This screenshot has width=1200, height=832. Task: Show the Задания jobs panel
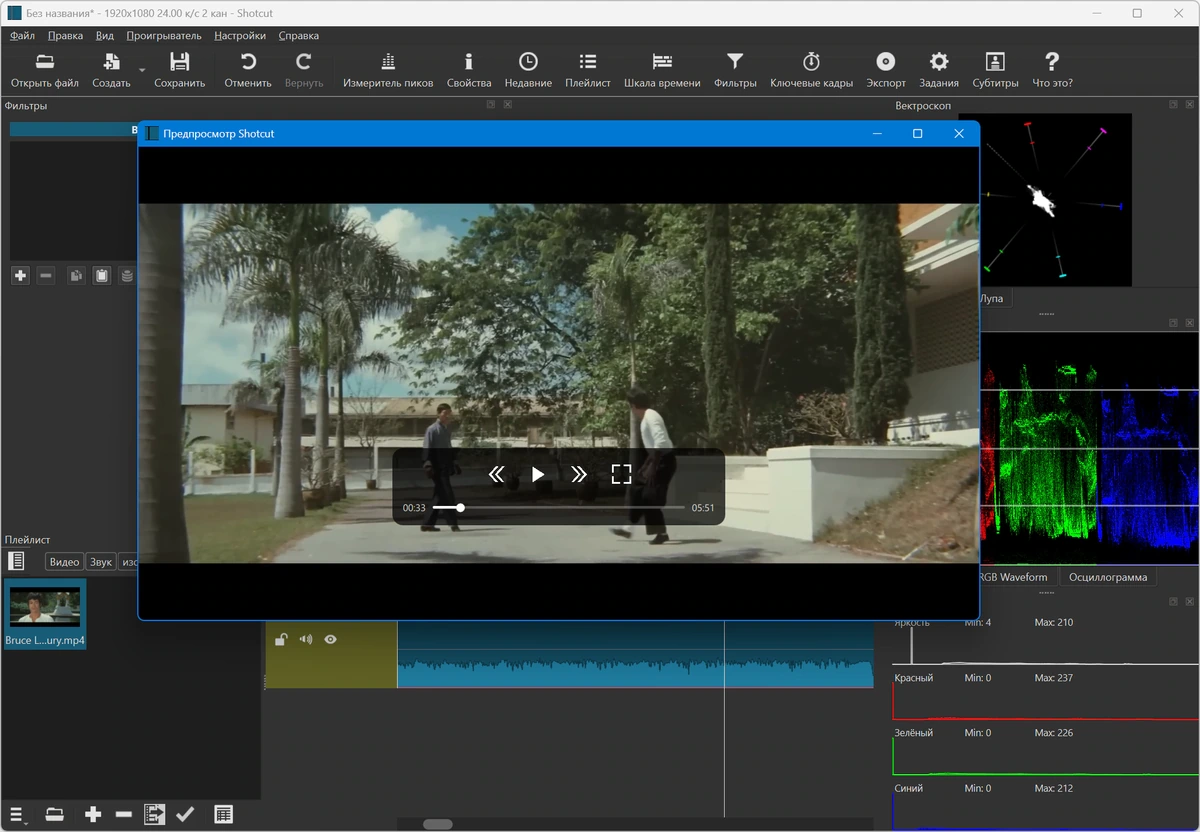pyautogui.click(x=939, y=70)
